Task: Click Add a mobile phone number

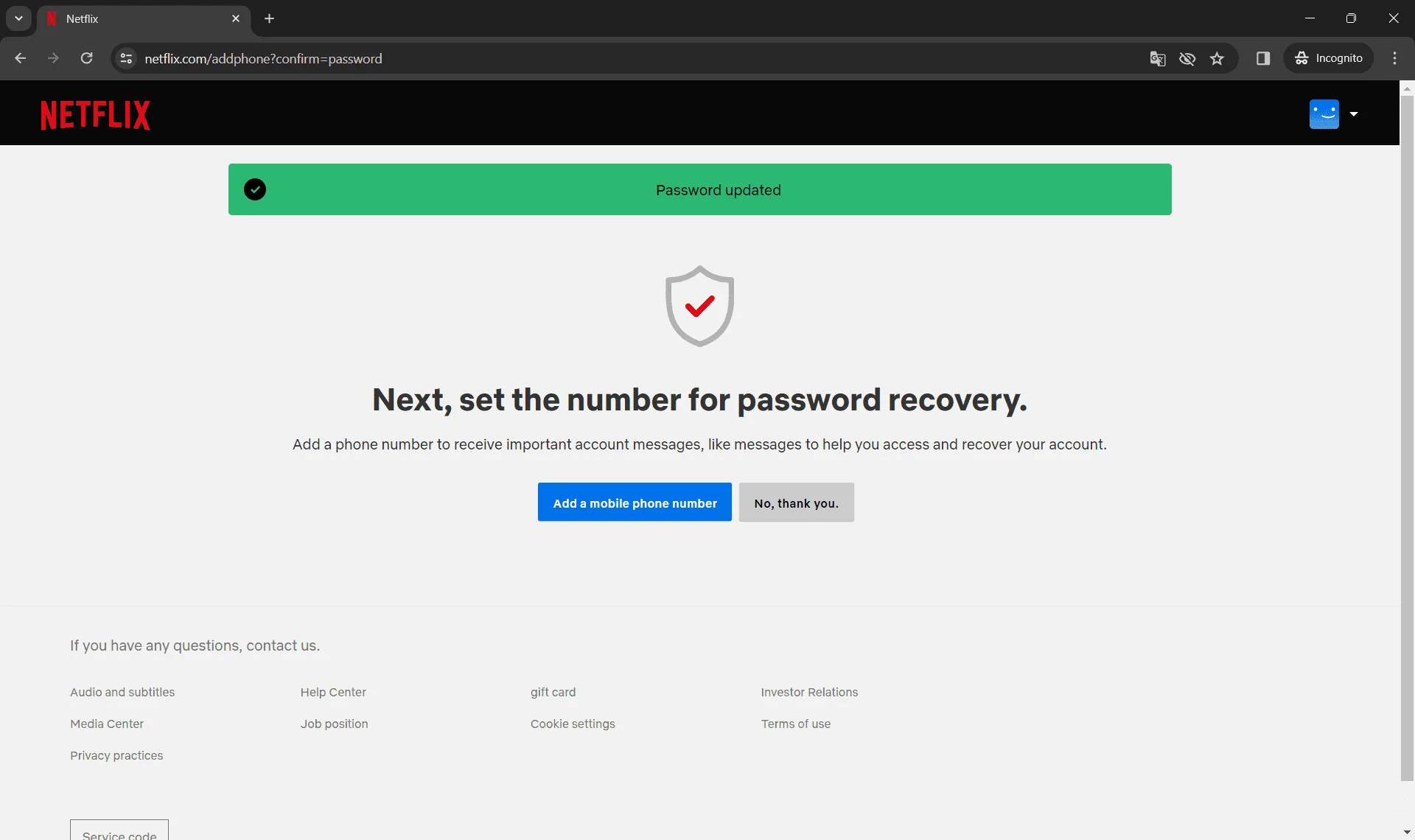Action: pyautogui.click(x=635, y=503)
